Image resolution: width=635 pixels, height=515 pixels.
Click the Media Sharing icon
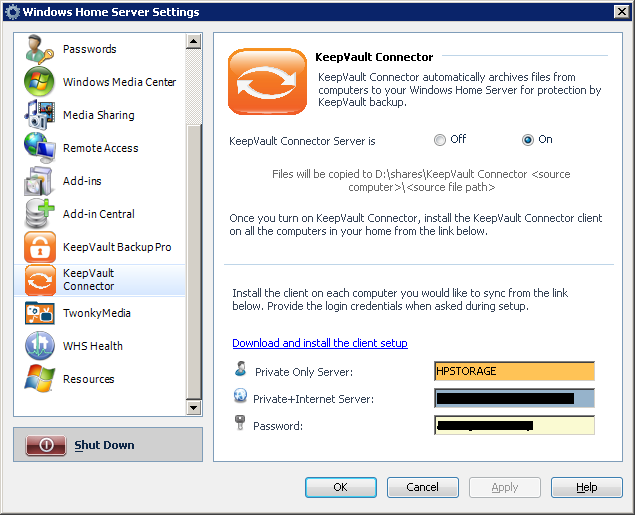[39, 115]
